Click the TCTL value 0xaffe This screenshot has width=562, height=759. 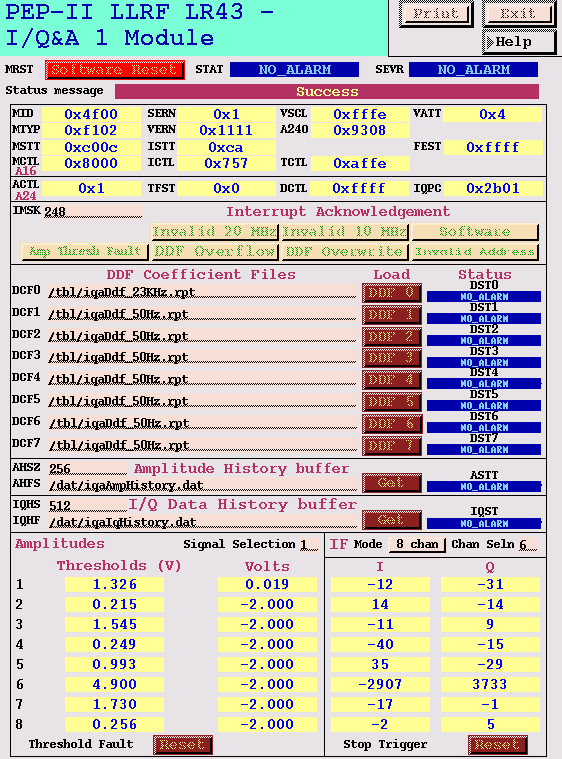coord(360,163)
